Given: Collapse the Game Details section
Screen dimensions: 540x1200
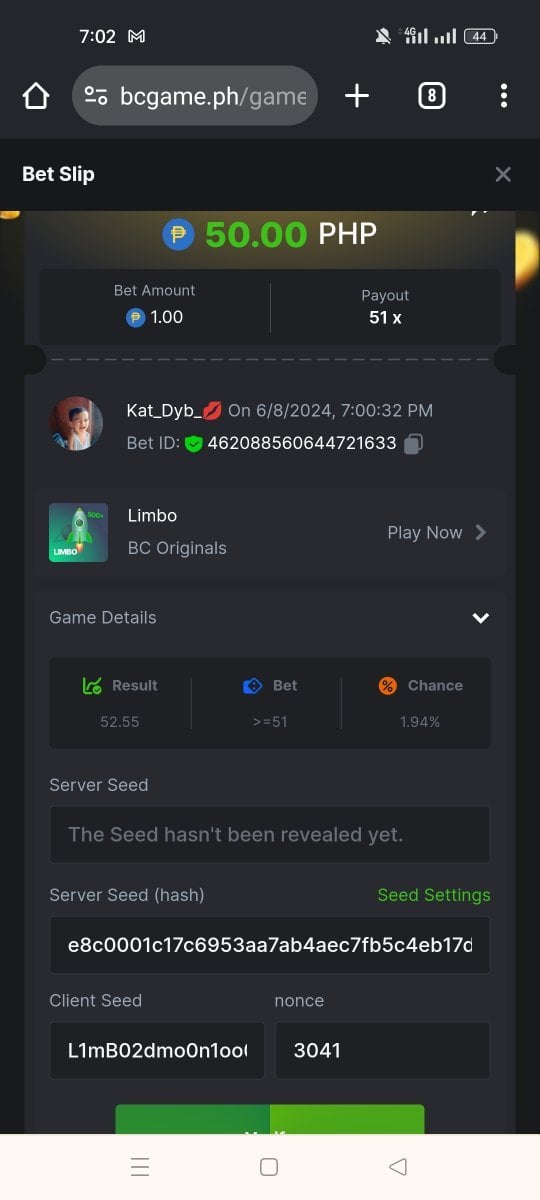Looking at the screenshot, I should tap(480, 618).
